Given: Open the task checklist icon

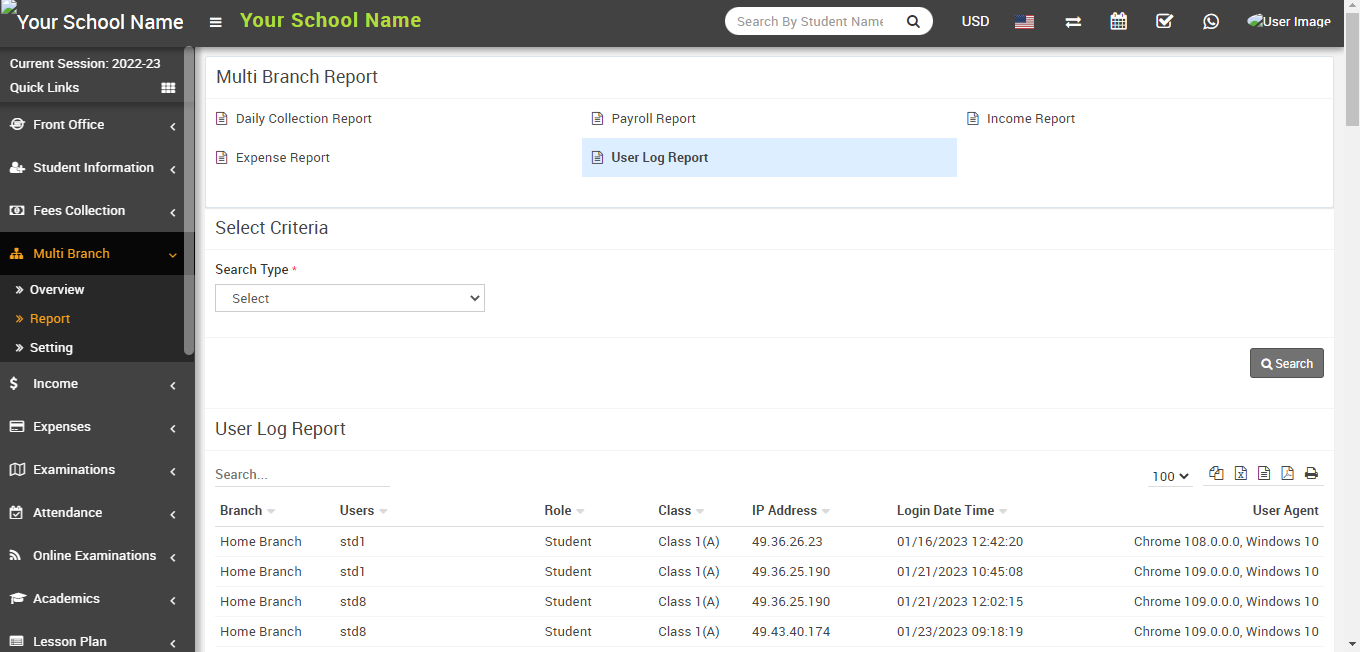Looking at the screenshot, I should pyautogui.click(x=1164, y=21).
